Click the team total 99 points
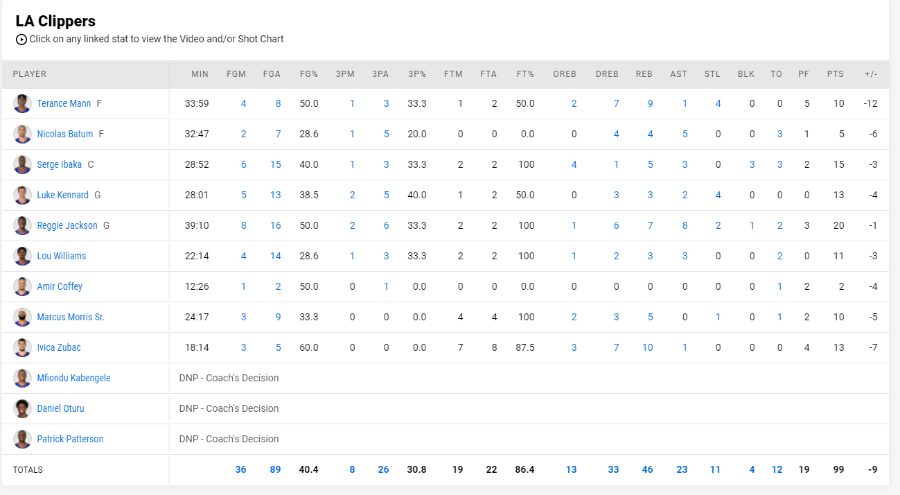The image size is (900, 495). click(839, 469)
